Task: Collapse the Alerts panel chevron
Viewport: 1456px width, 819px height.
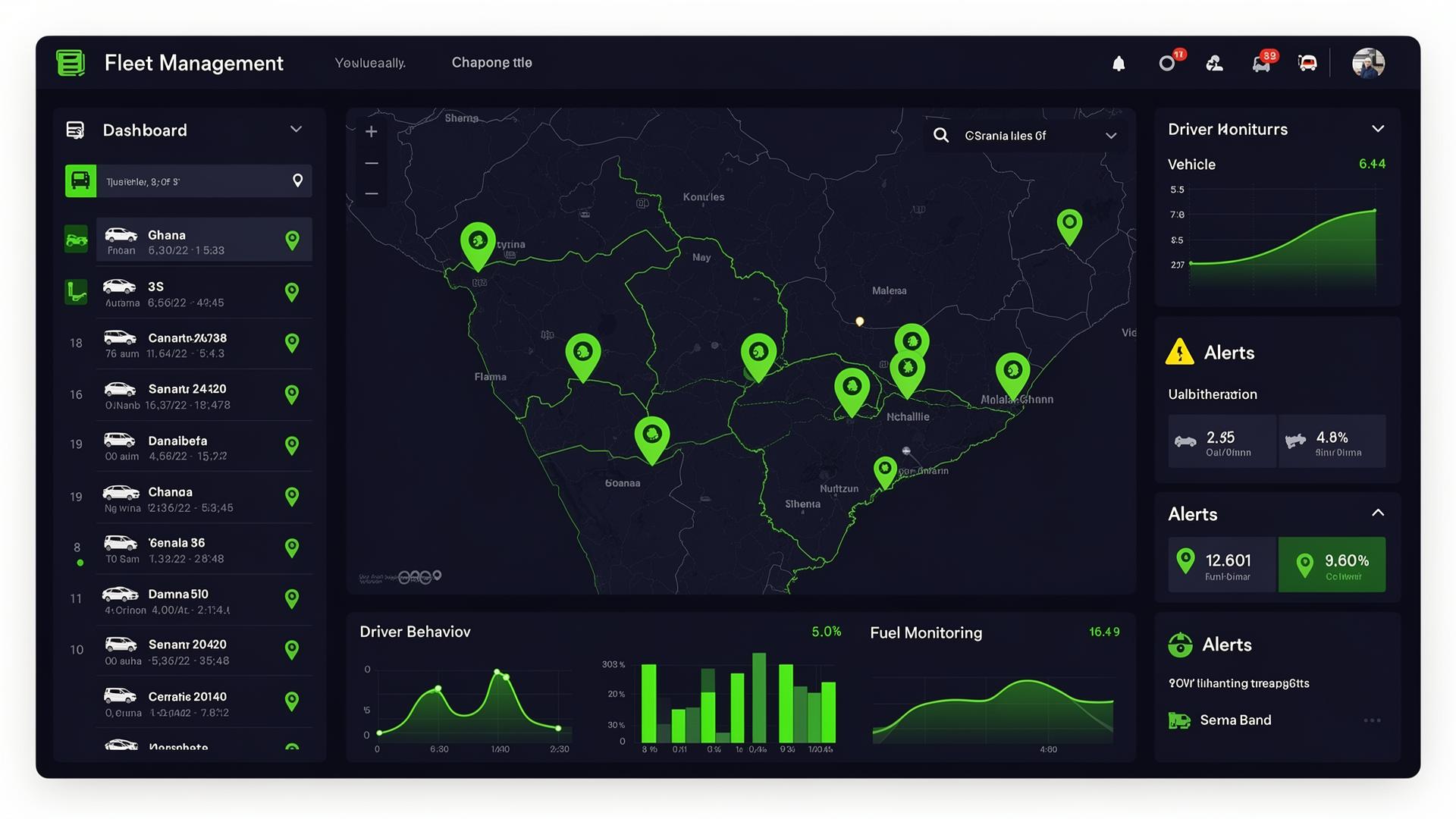Action: [1378, 513]
